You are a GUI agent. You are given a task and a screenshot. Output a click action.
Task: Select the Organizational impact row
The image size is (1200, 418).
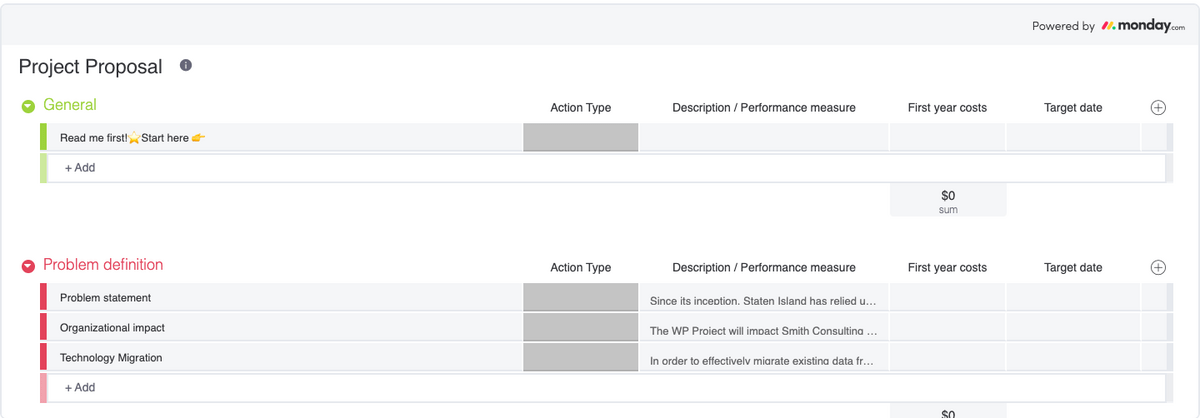click(x=112, y=328)
